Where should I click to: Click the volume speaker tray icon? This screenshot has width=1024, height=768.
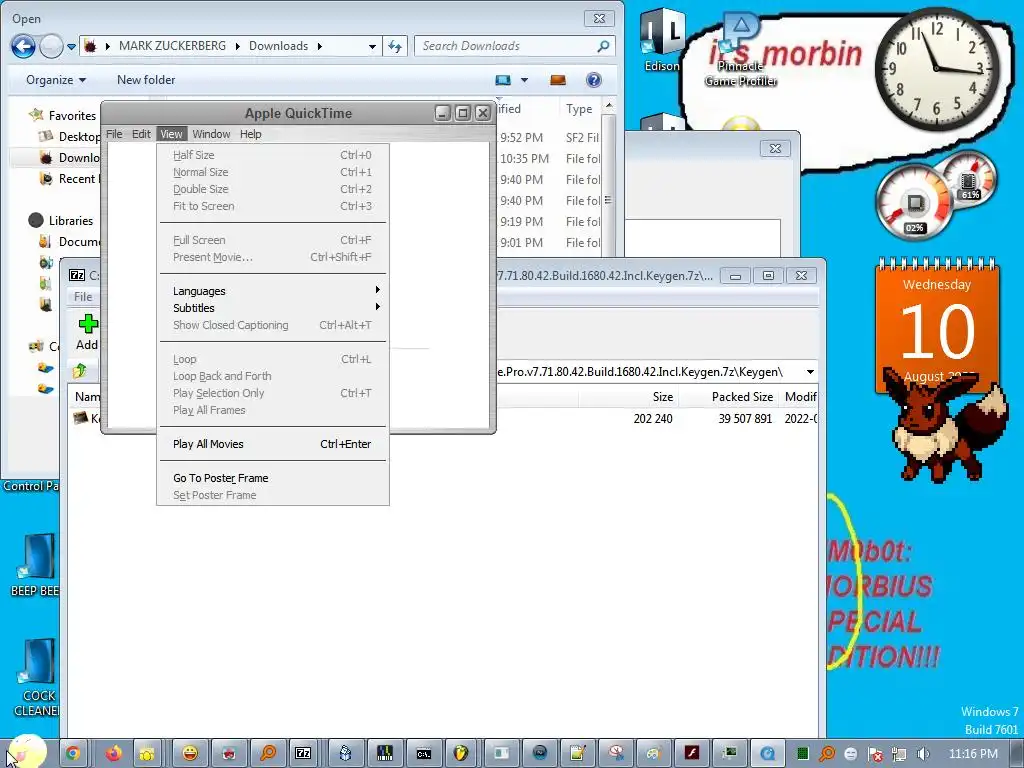(923, 754)
